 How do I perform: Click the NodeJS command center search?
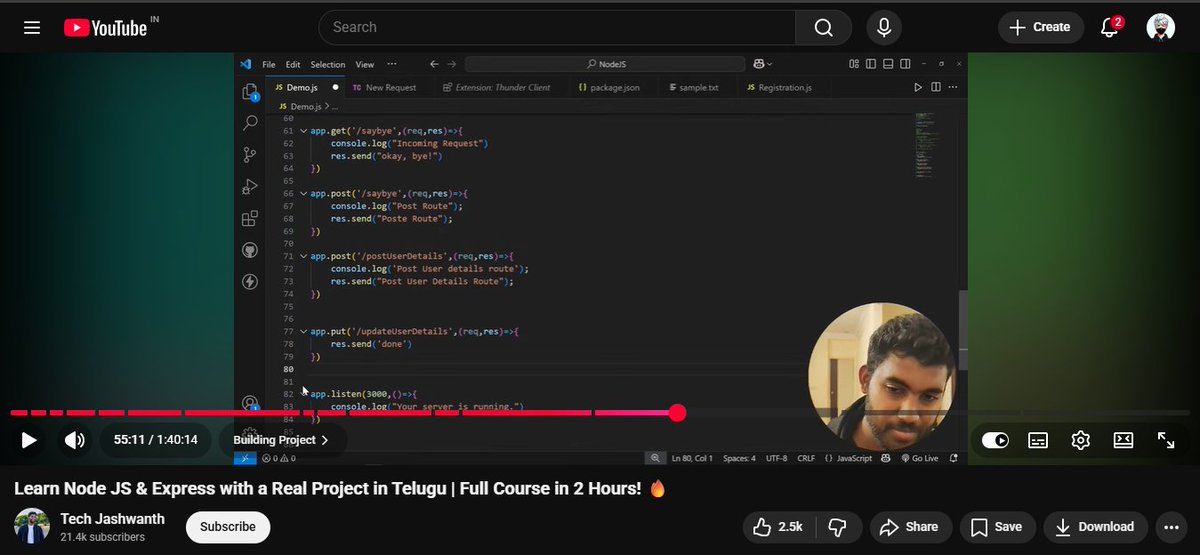tap(605, 64)
